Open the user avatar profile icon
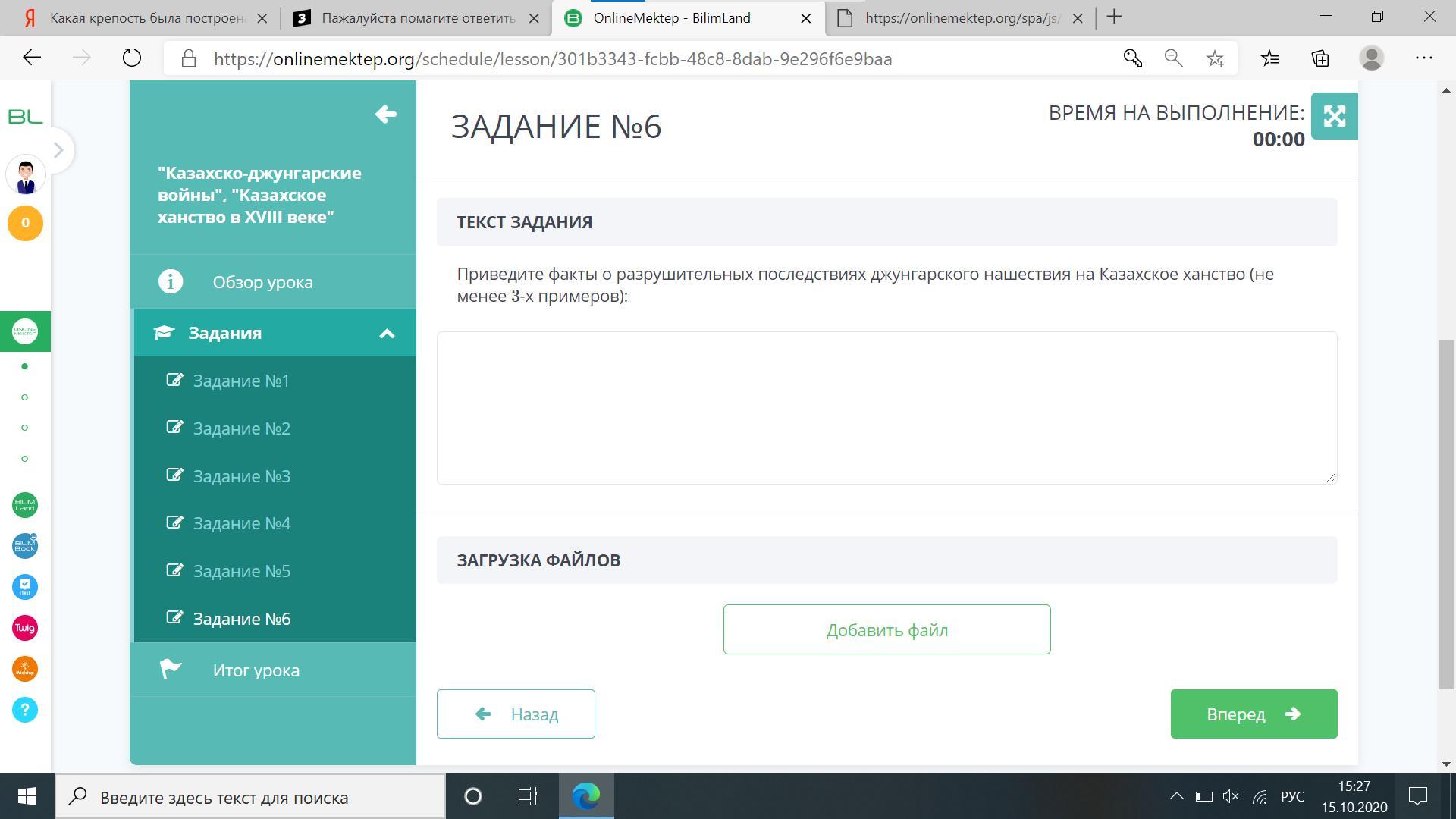This screenshot has width=1456, height=819. click(25, 176)
